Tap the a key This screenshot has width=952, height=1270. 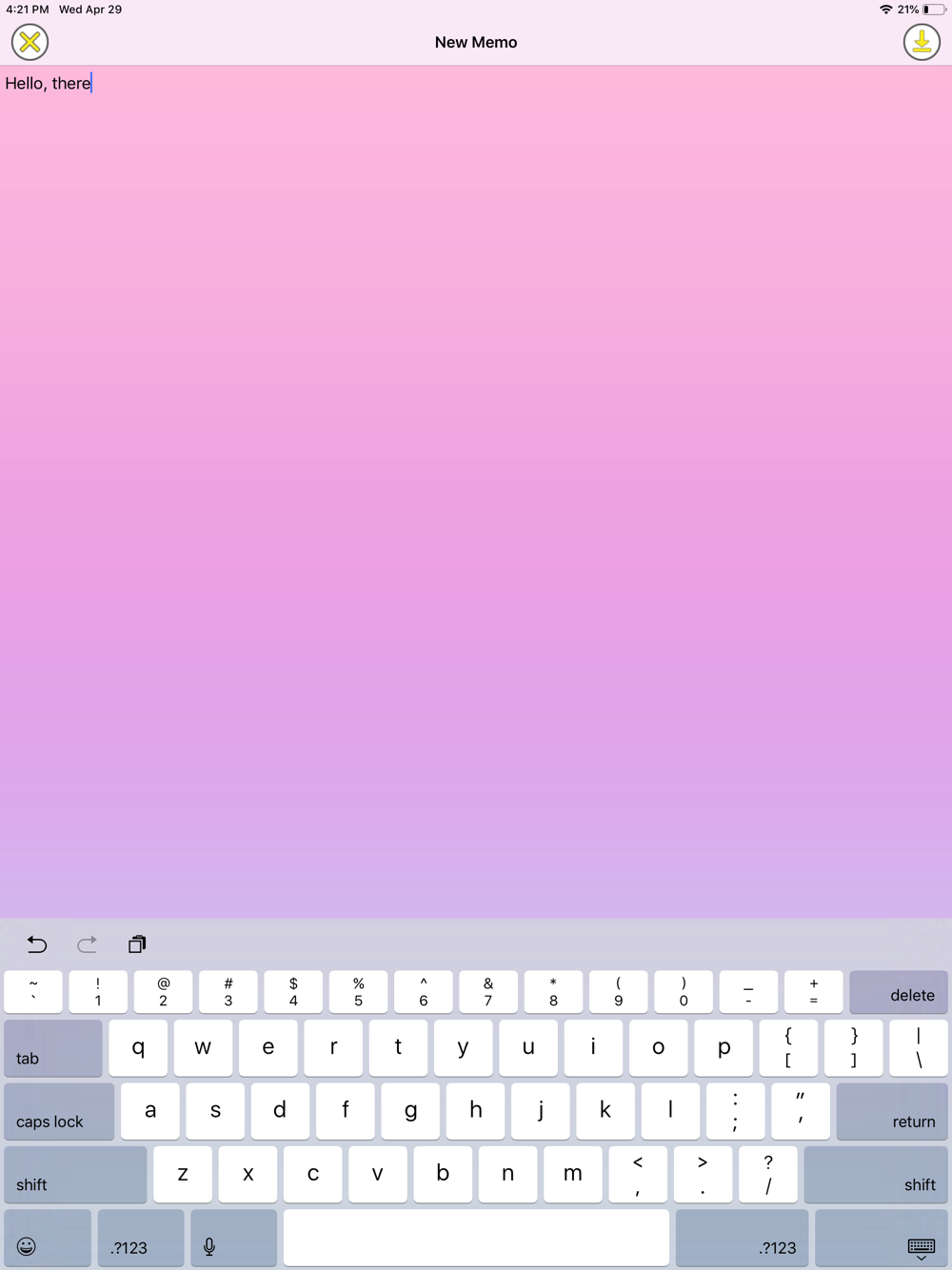pos(150,1111)
